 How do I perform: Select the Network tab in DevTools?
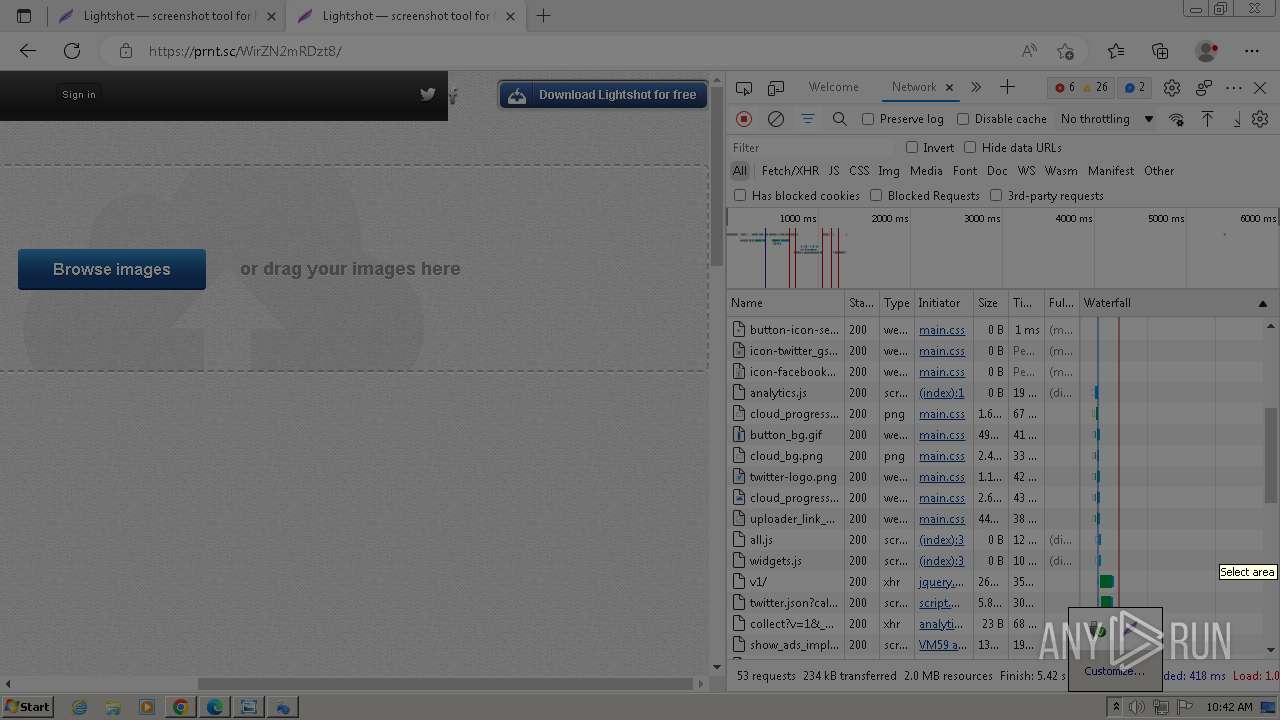pyautogui.click(x=914, y=87)
